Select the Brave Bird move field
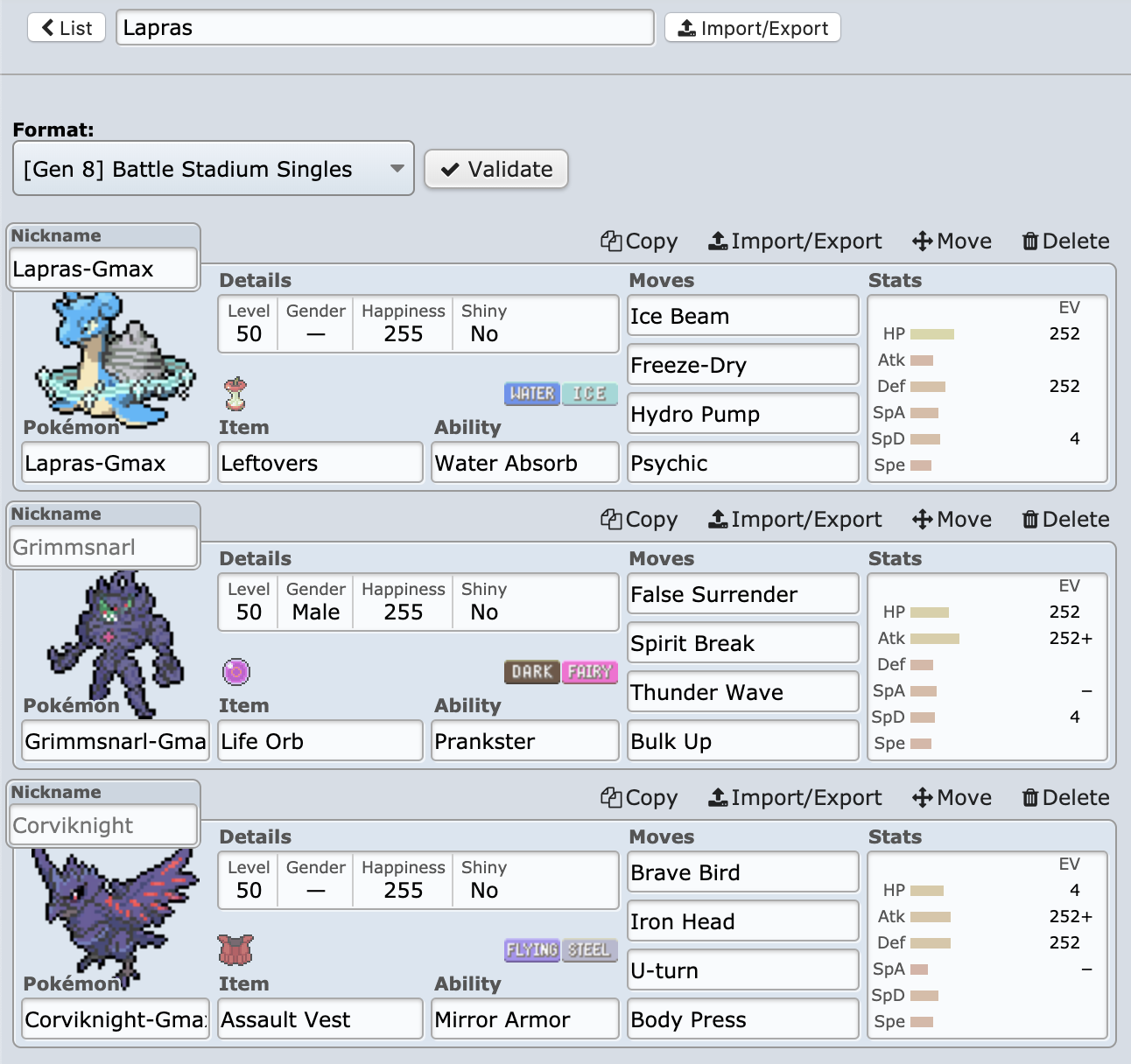The width and height of the screenshot is (1131, 1064). [x=743, y=872]
